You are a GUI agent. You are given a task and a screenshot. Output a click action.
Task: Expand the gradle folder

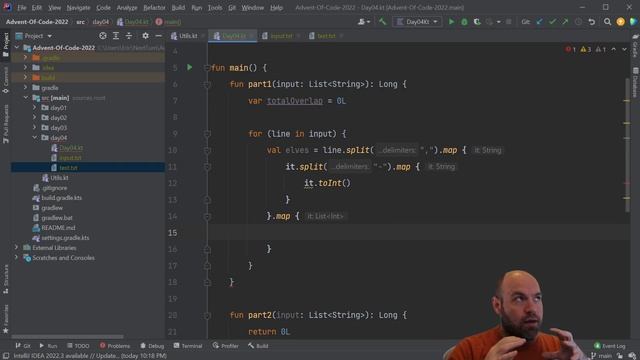tap(25, 87)
